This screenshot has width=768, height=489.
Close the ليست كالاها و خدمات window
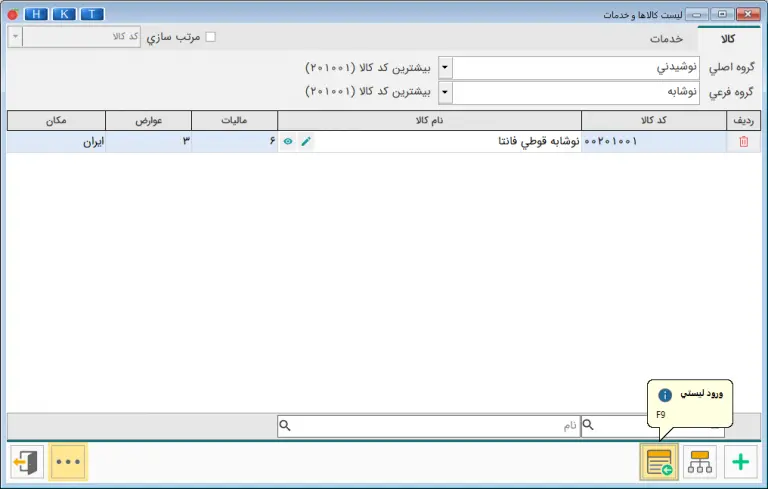(748, 14)
